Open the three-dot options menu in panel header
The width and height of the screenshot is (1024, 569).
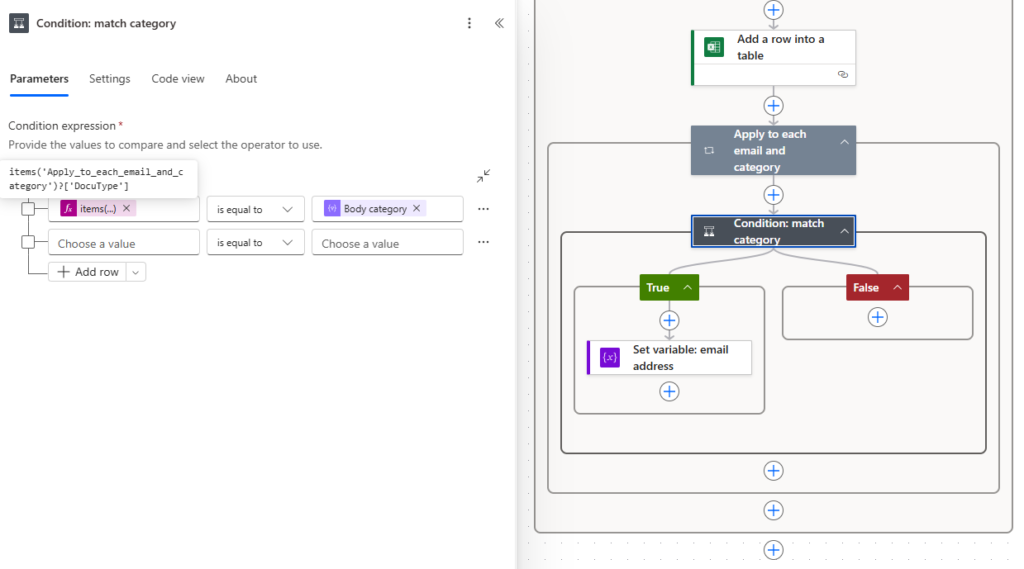click(x=469, y=24)
